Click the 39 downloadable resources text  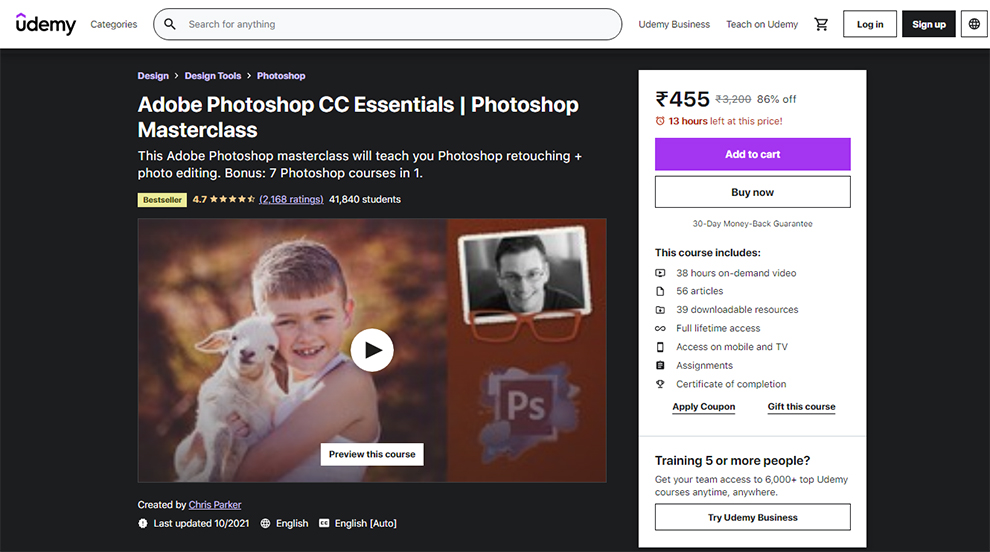coord(737,309)
